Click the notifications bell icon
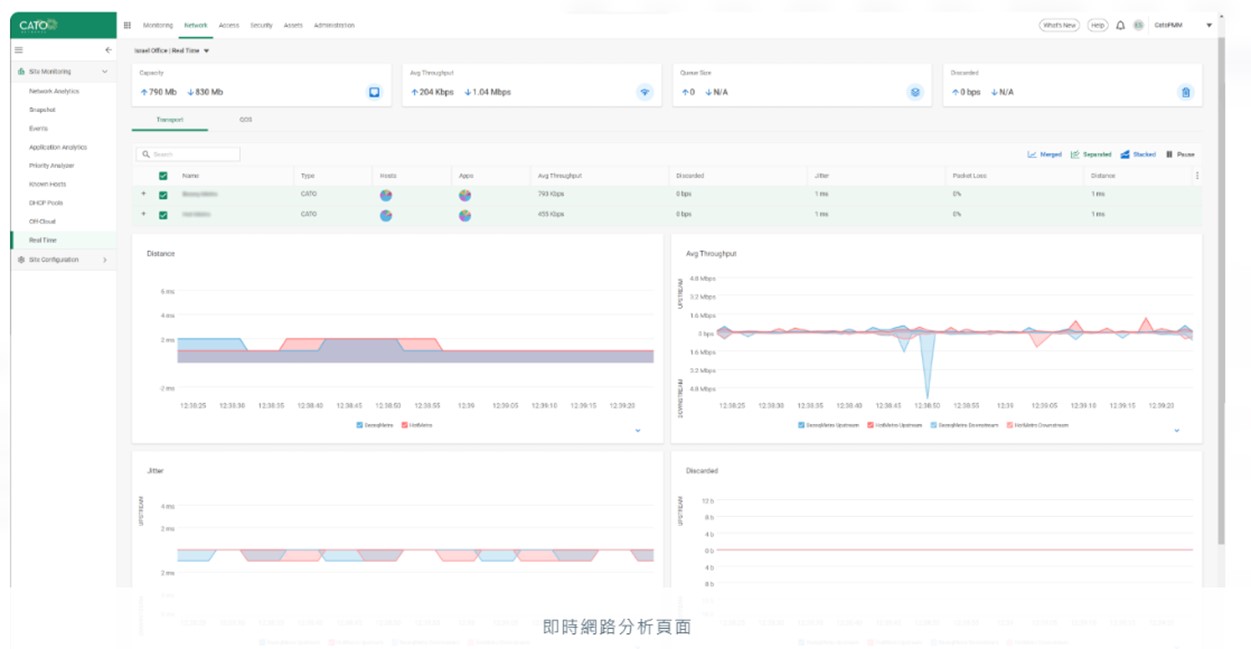Screen dimensions: 1251x649 [x=1120, y=25]
